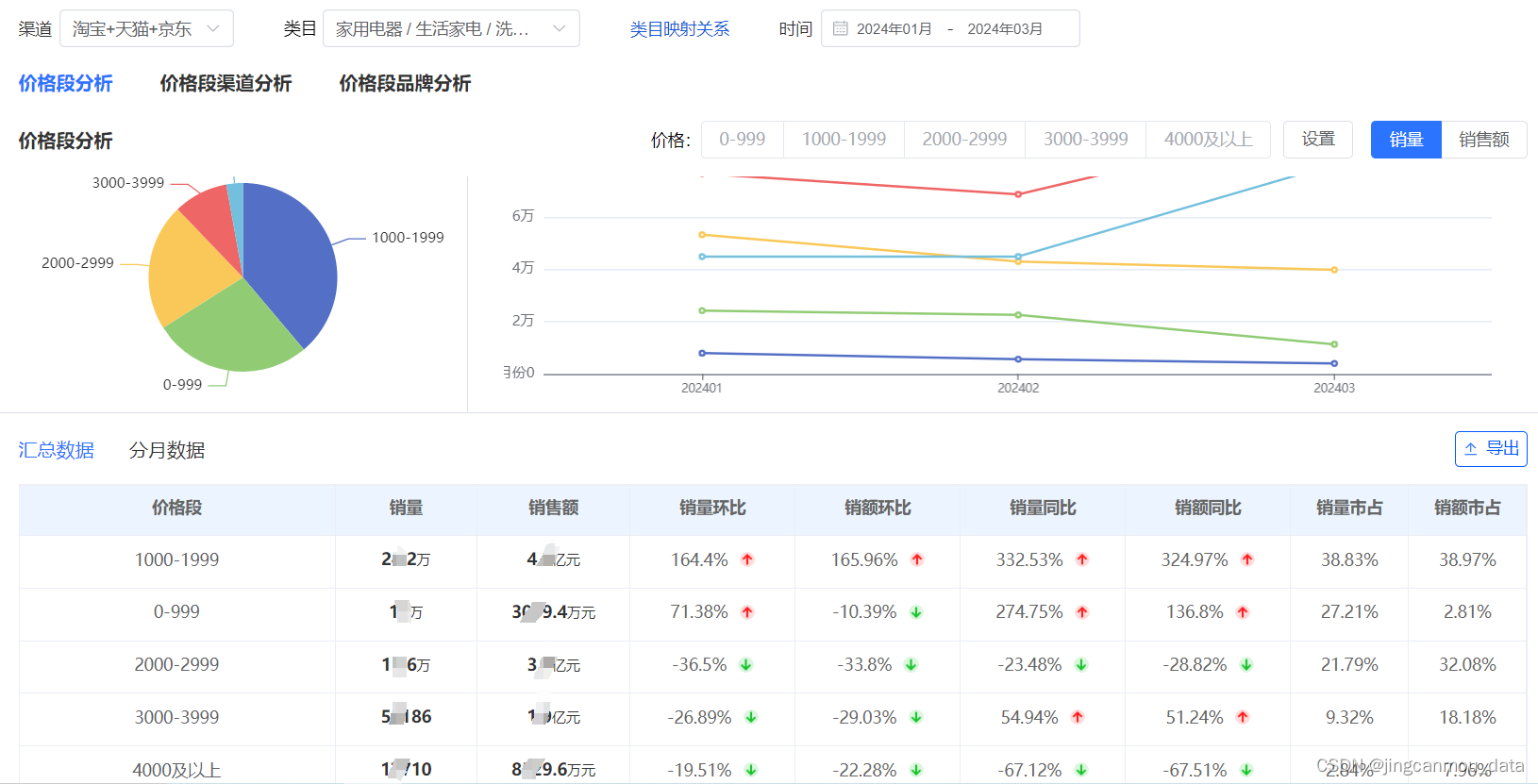Toggle the 4000及以上 price filter
The height and width of the screenshot is (784, 1538).
1209,140
